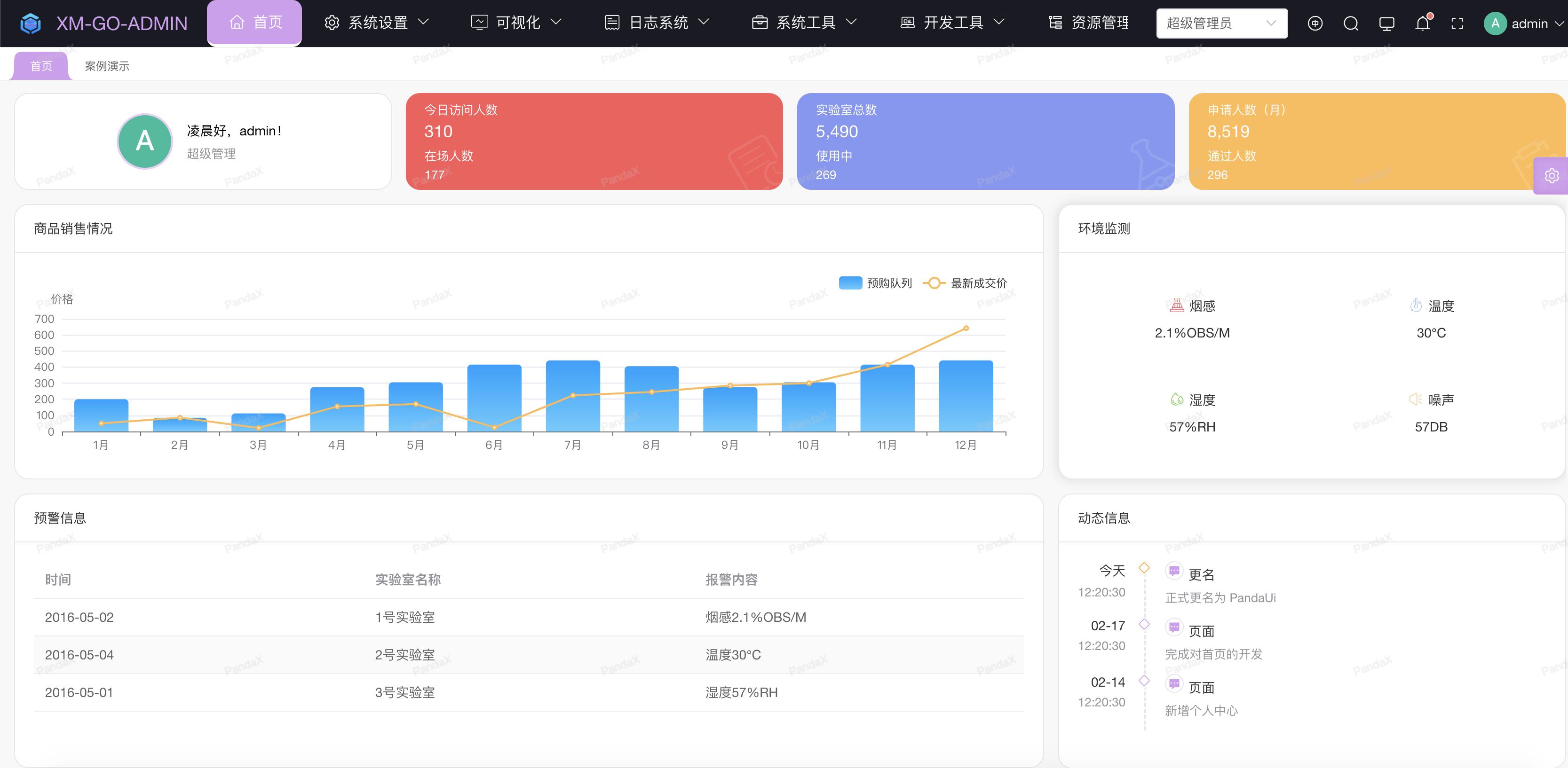The height and width of the screenshot is (768, 1568).
Task: Click the language switch icon near search
Action: pyautogui.click(x=1315, y=23)
